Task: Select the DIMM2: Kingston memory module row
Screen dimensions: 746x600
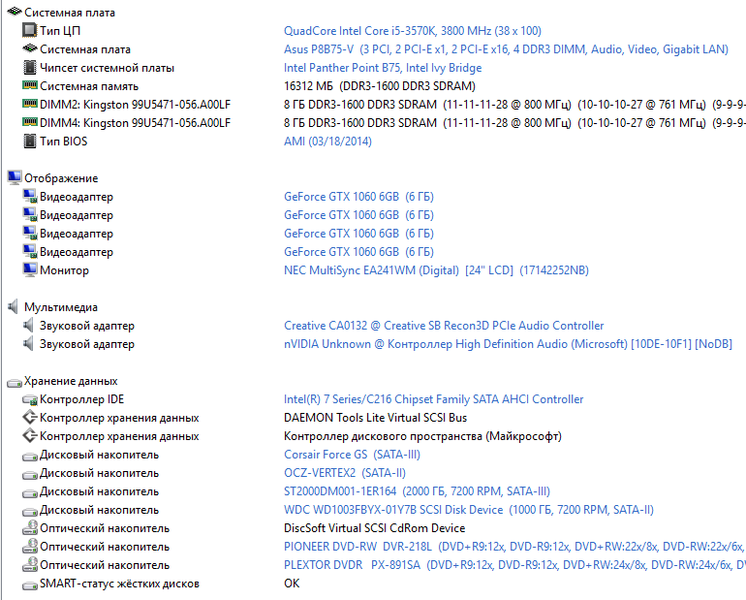Action: 135,105
